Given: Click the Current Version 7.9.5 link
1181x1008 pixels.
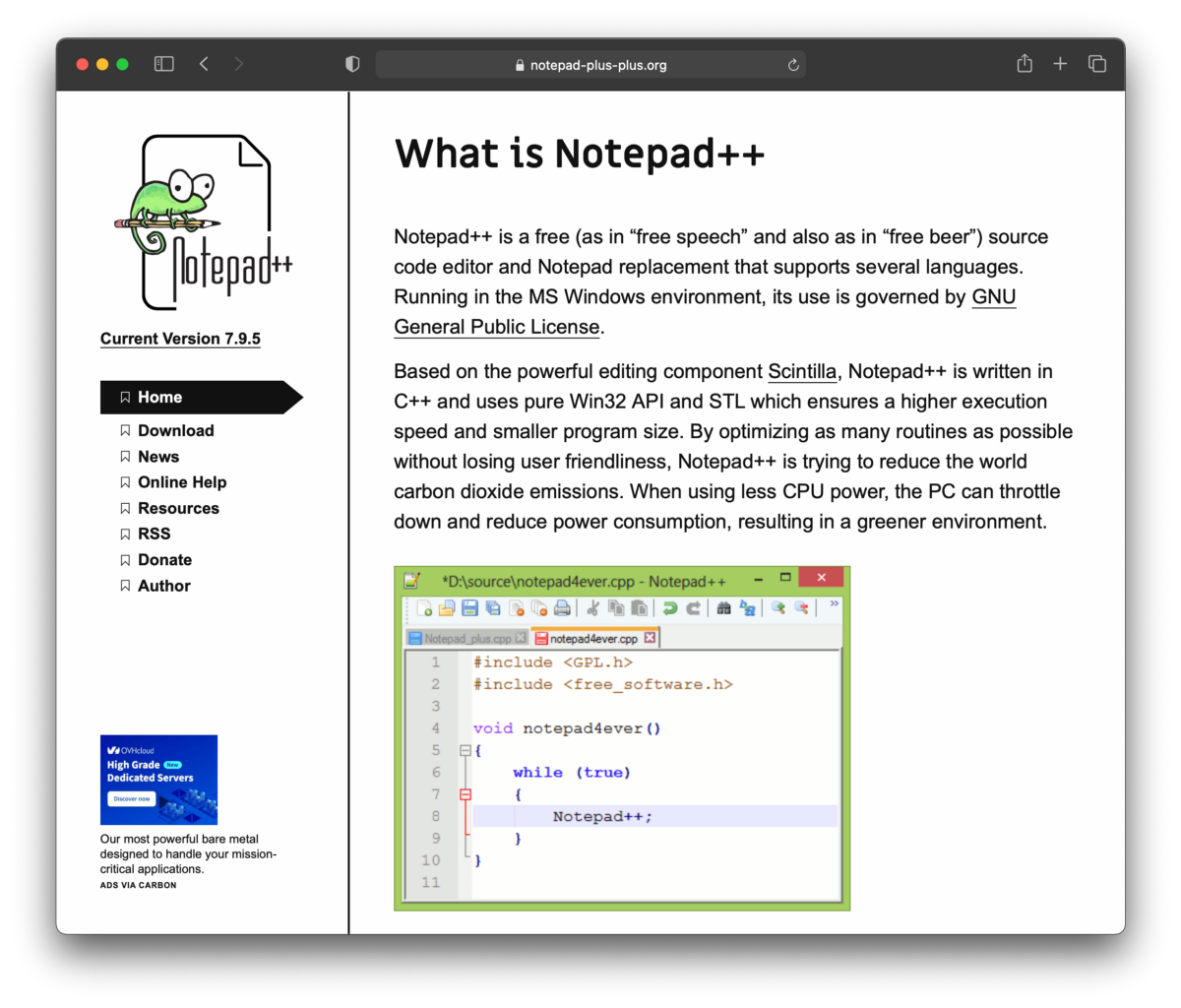Looking at the screenshot, I should pyautogui.click(x=180, y=339).
